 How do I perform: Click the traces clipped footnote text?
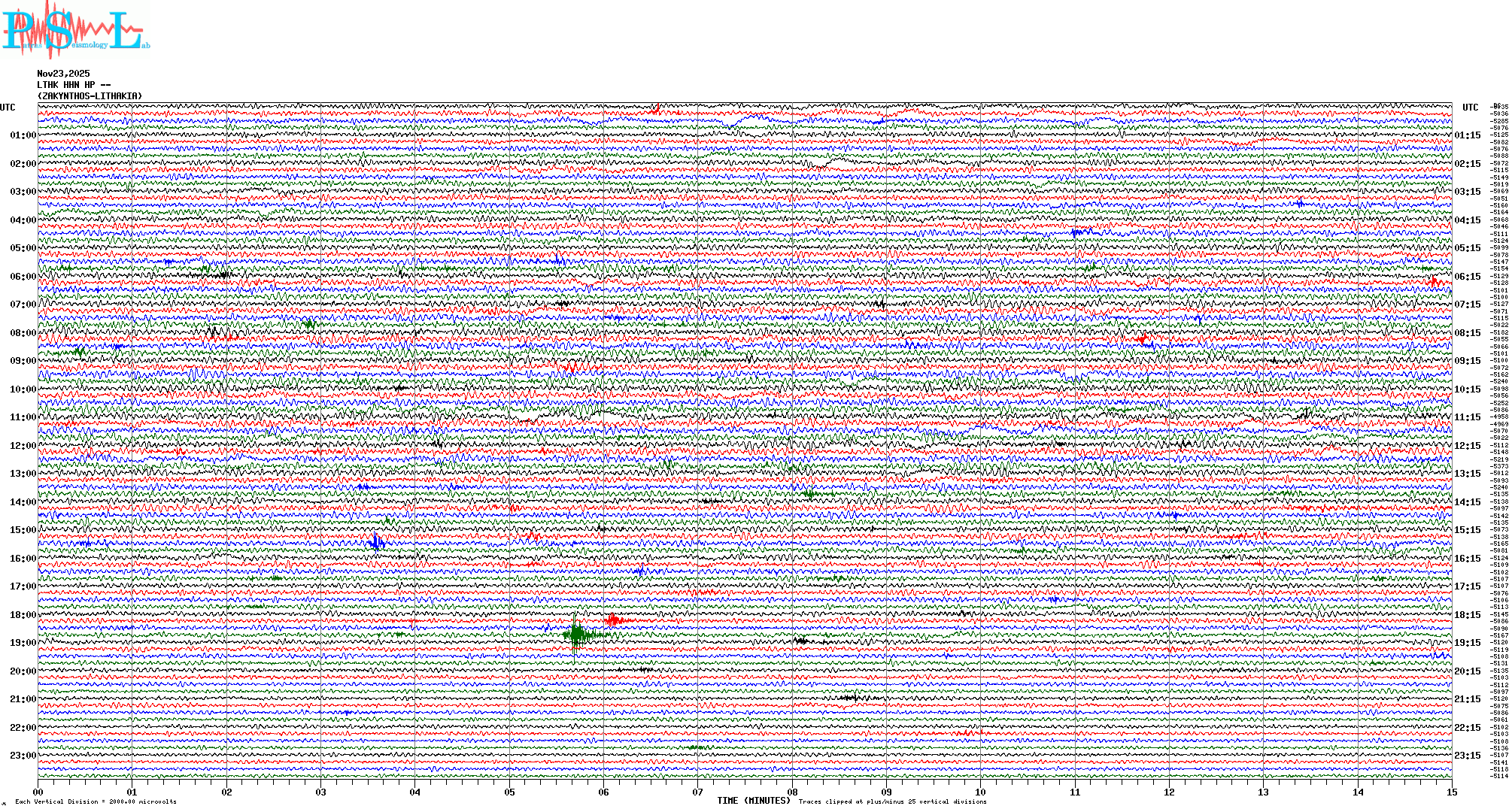pos(892,801)
